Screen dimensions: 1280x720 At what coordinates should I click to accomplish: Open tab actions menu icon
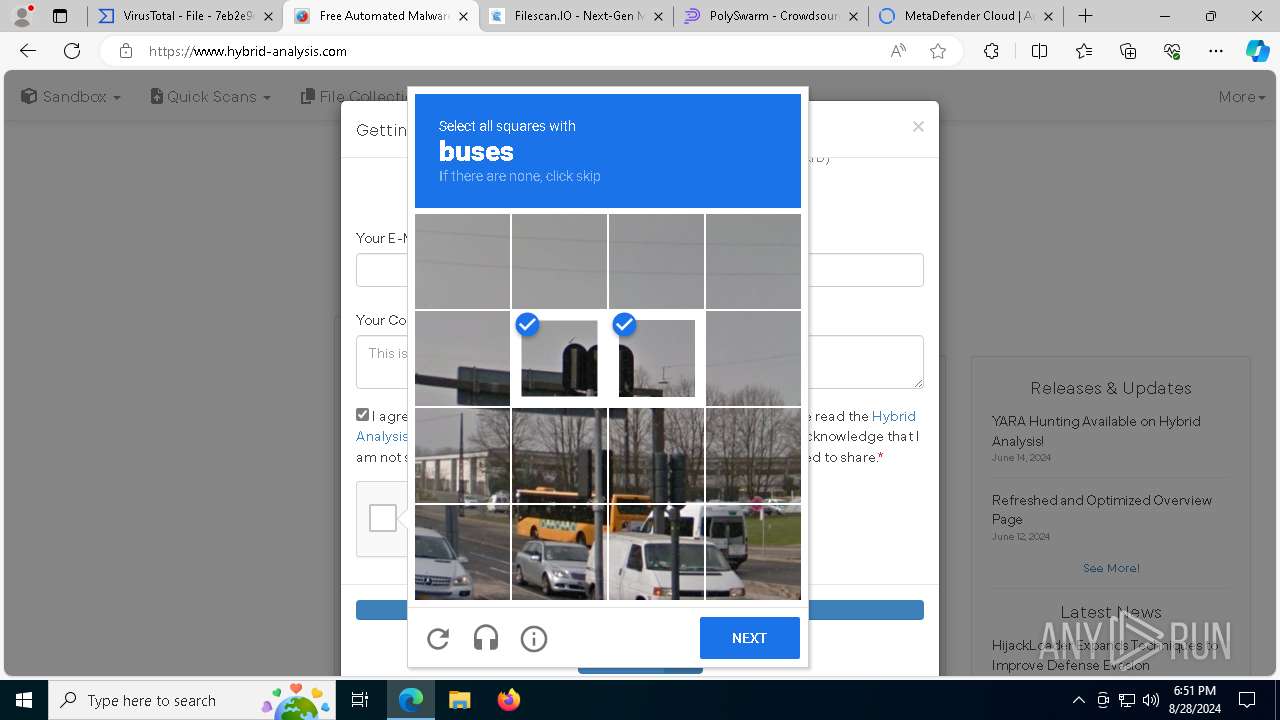60,16
